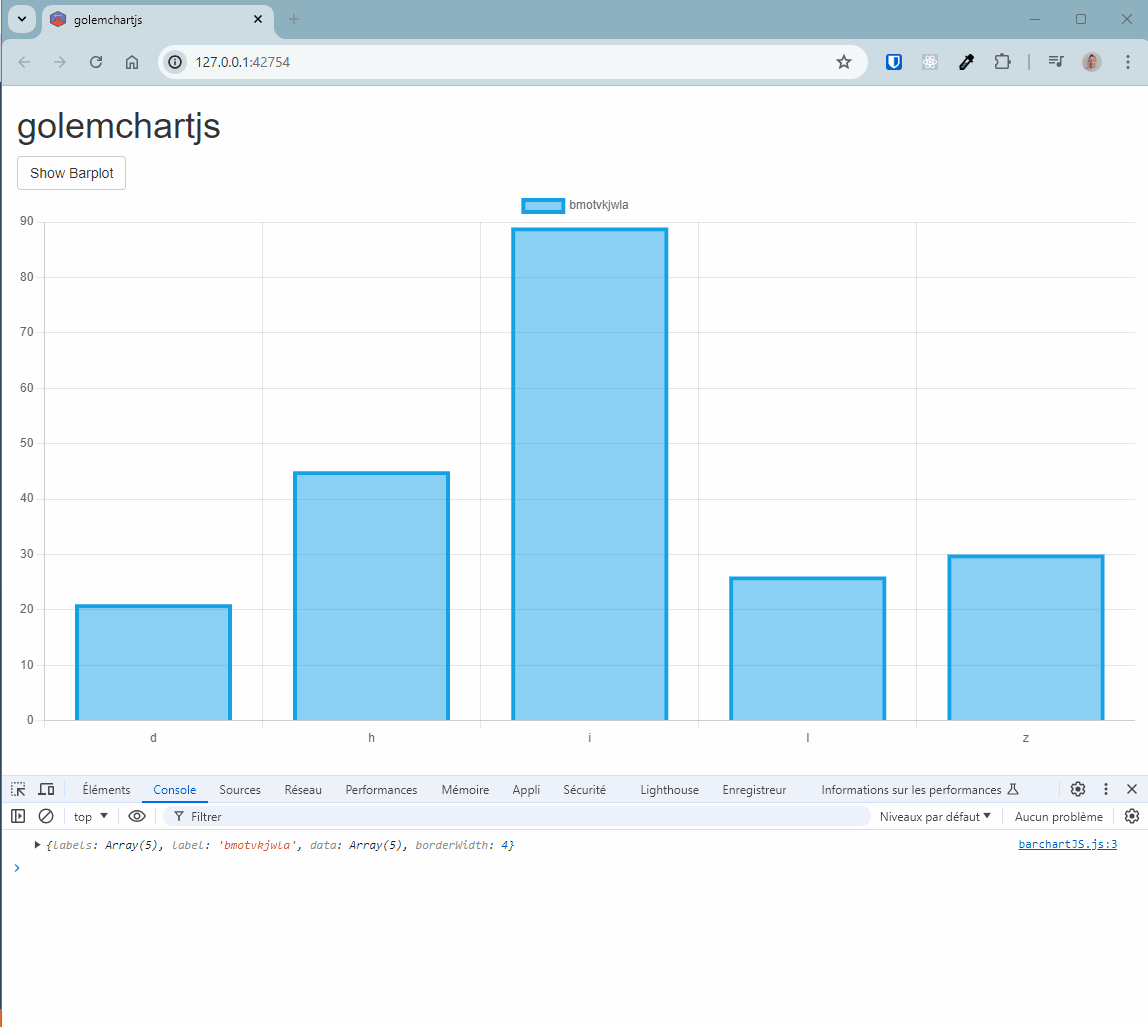Viewport: 1148px width, 1027px height.
Task: Toggle the device toolbar emulation icon
Action: pos(46,789)
